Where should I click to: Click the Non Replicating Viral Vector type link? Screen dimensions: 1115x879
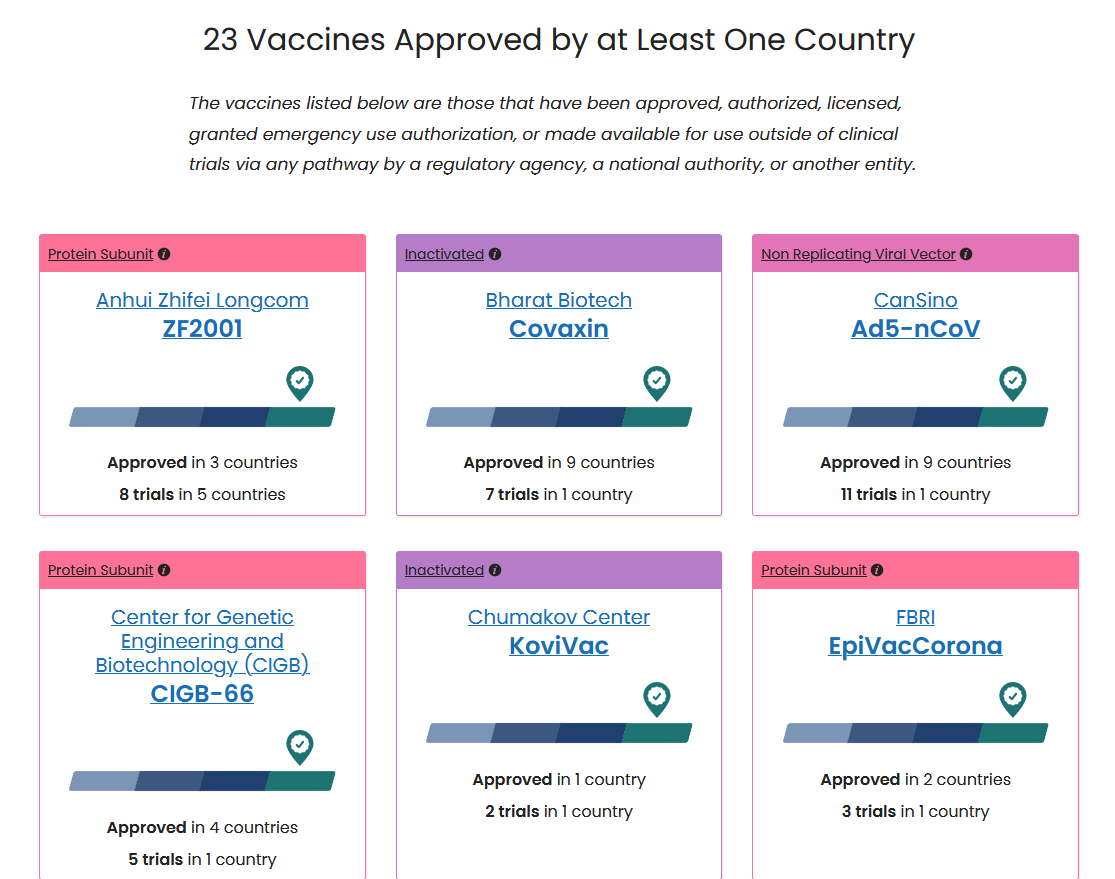pyautogui.click(x=858, y=254)
